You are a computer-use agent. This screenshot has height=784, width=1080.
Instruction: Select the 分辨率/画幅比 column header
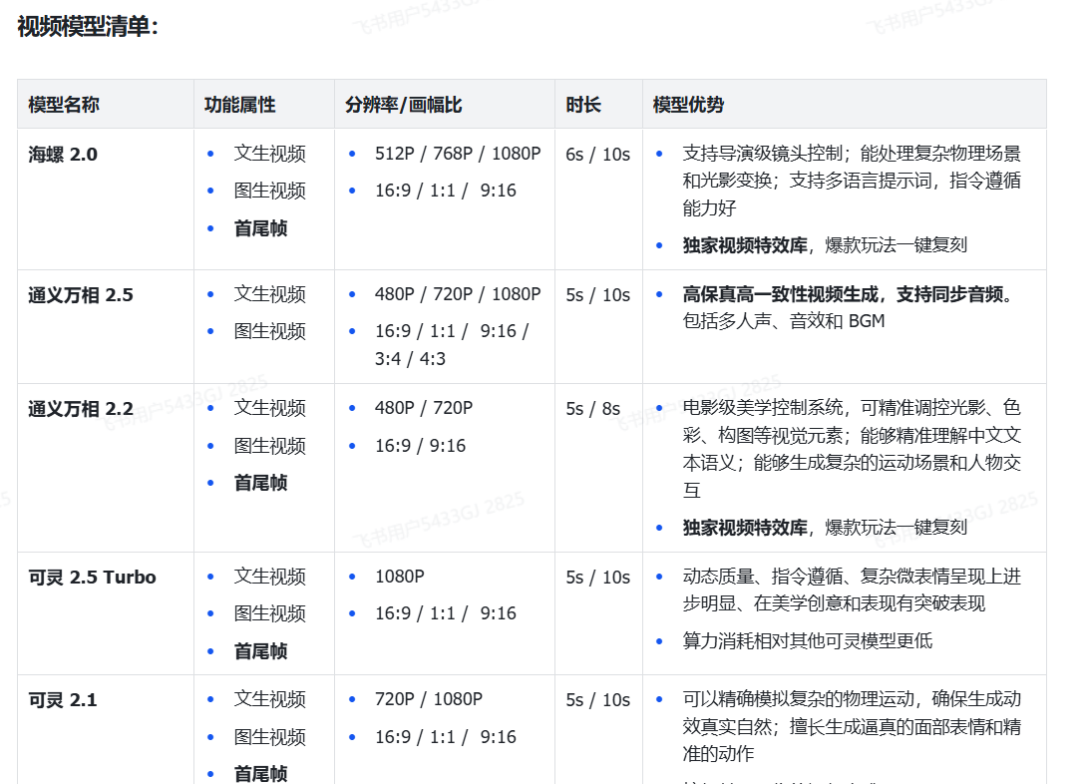[404, 105]
